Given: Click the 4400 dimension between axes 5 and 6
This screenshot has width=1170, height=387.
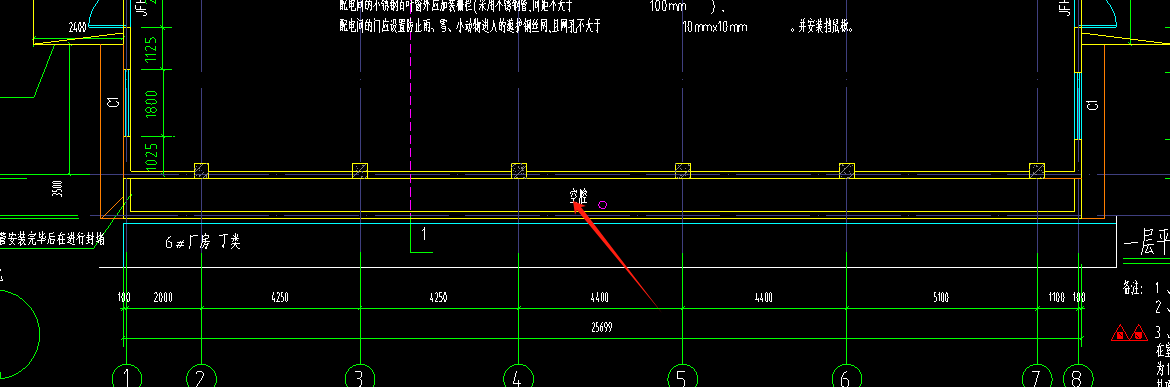Looking at the screenshot, I should 763,297.
